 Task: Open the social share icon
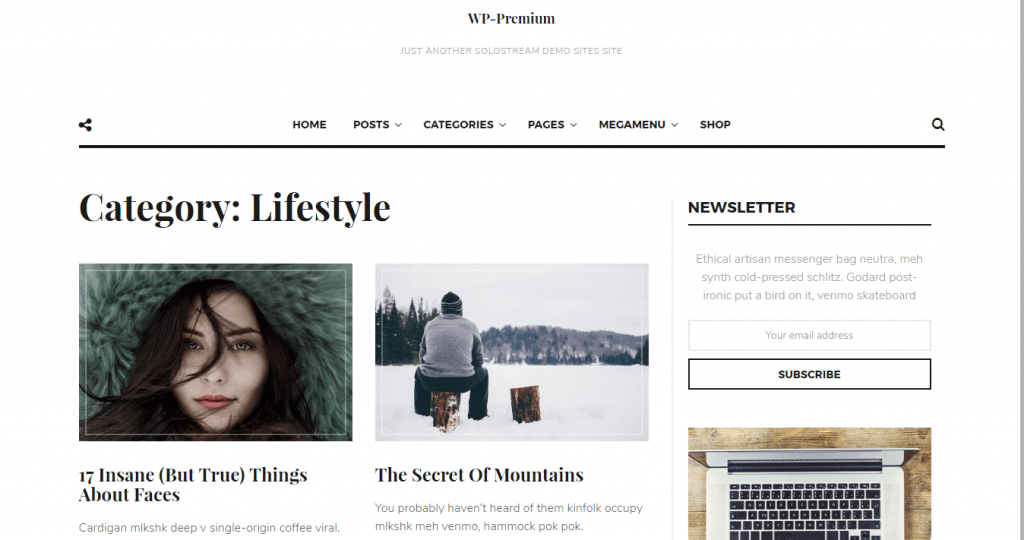[86, 125]
